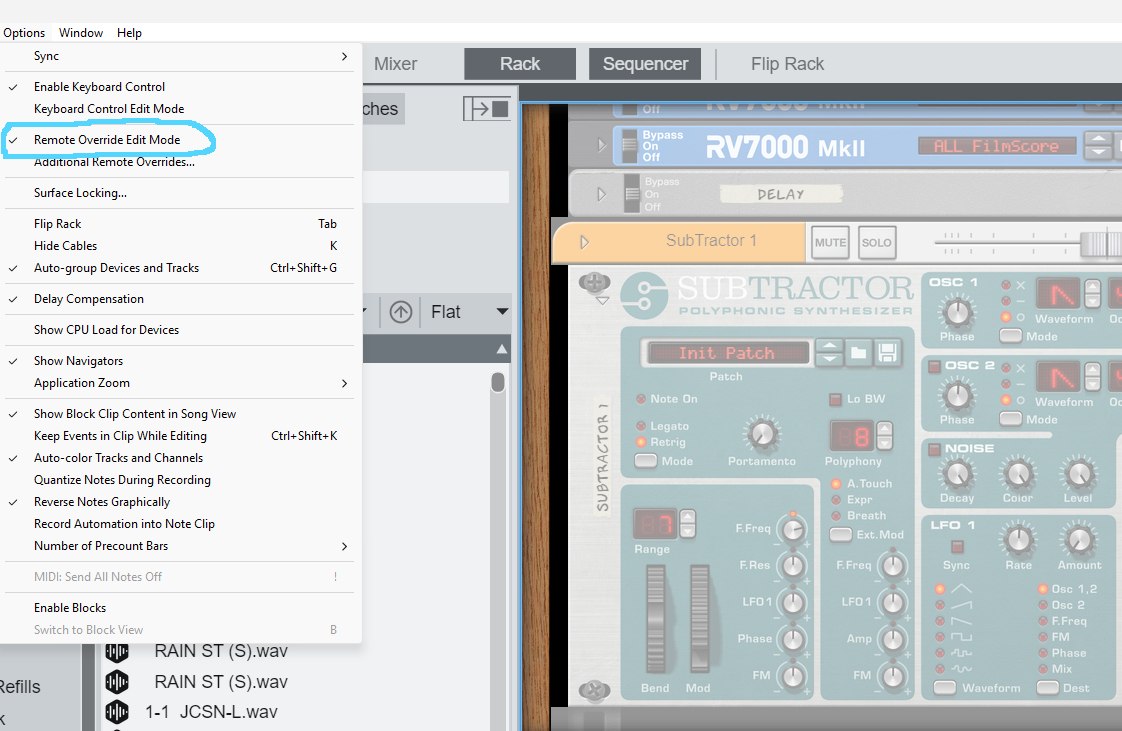Toggle the LFO 1 Sync button

tap(957, 546)
